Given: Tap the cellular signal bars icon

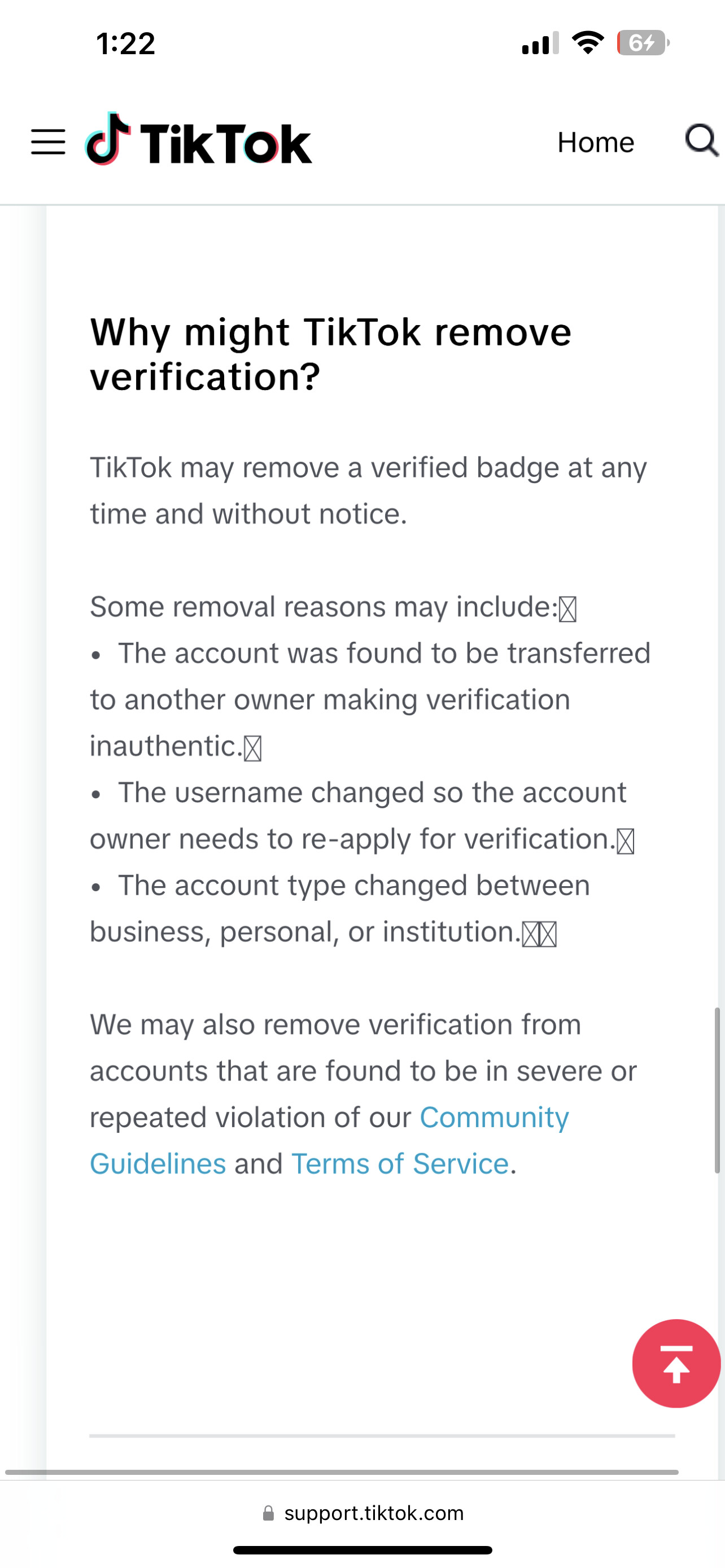Looking at the screenshot, I should [x=540, y=43].
